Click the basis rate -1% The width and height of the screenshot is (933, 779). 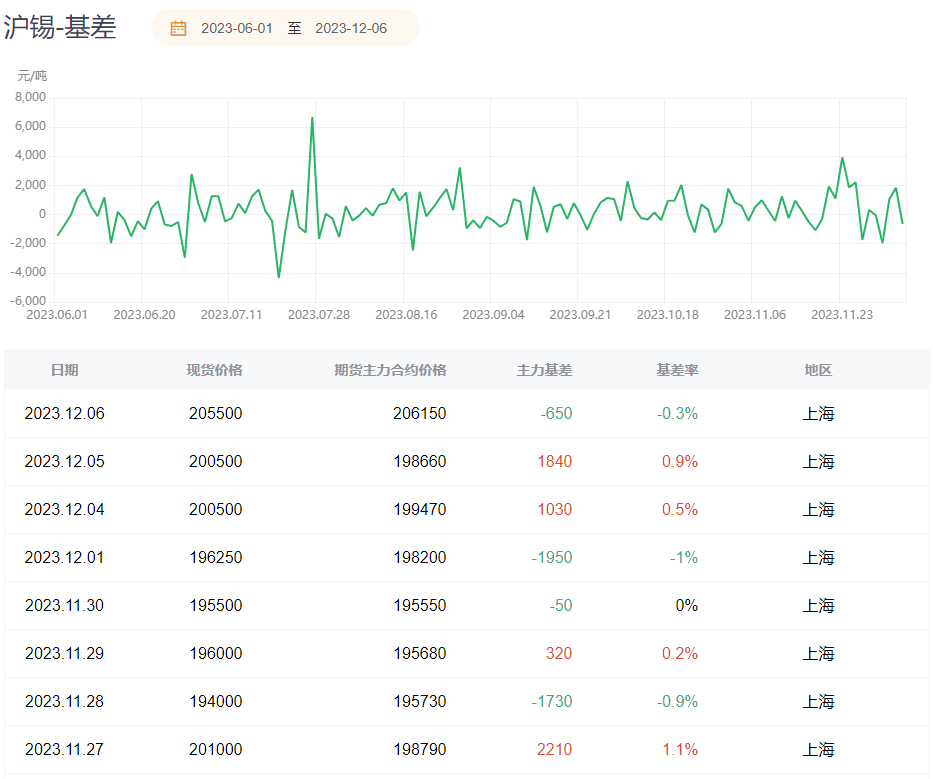pos(684,558)
